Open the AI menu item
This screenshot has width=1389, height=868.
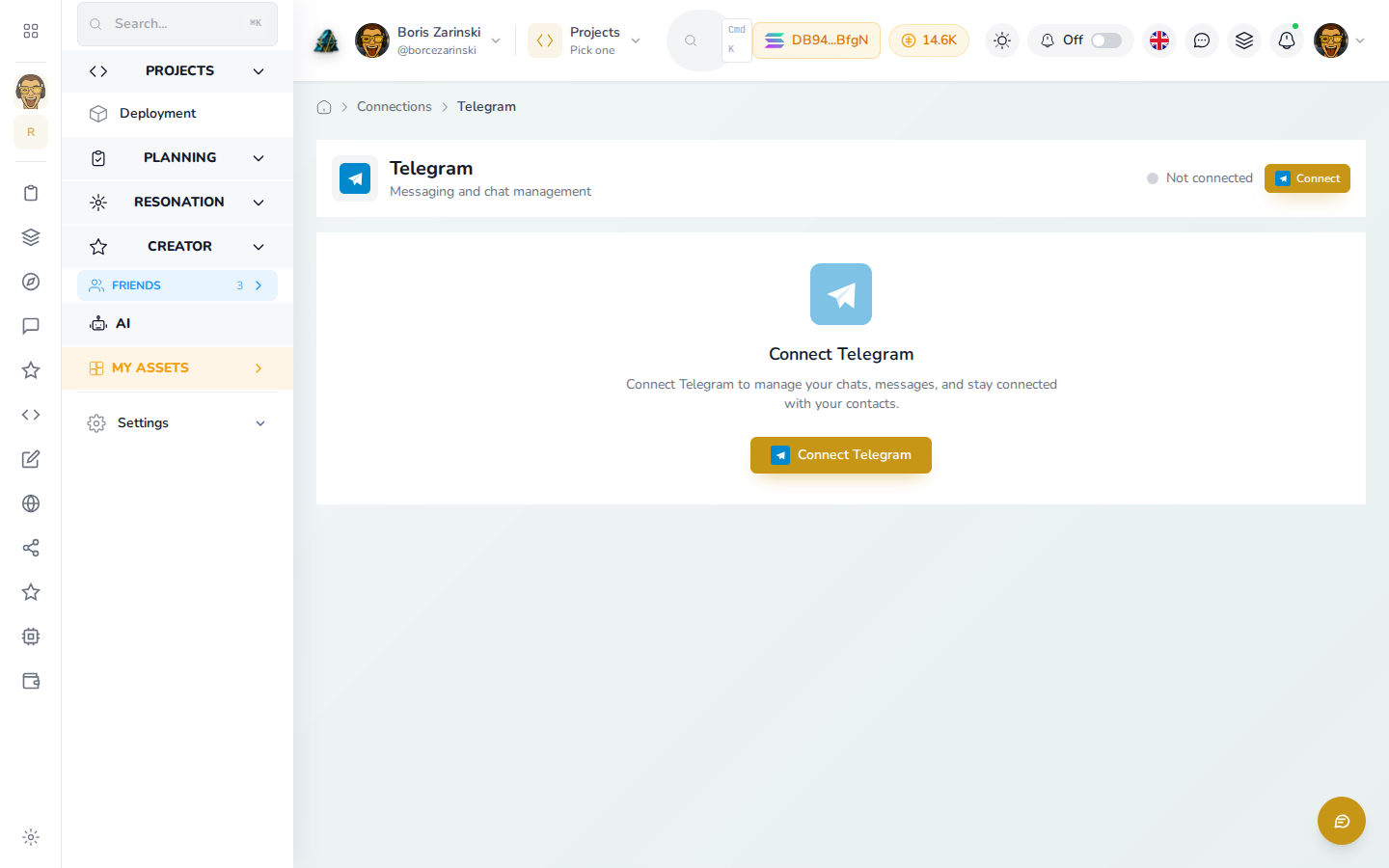(177, 324)
